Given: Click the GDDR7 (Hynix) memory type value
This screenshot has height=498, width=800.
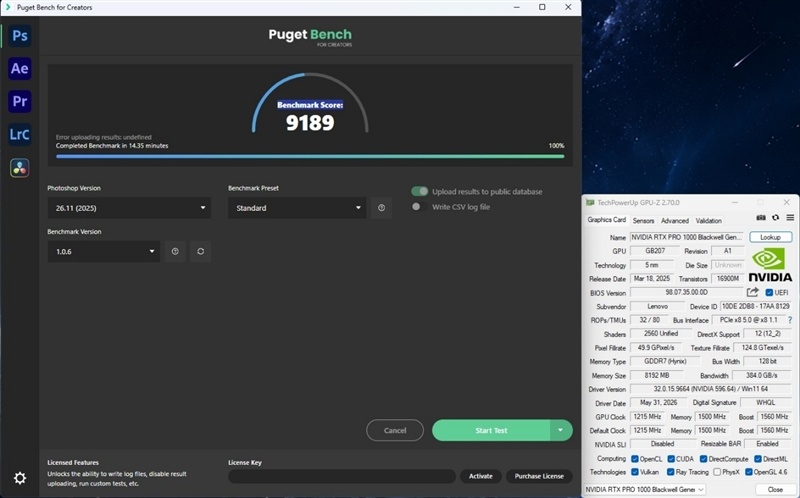Looking at the screenshot, I should tap(665, 361).
